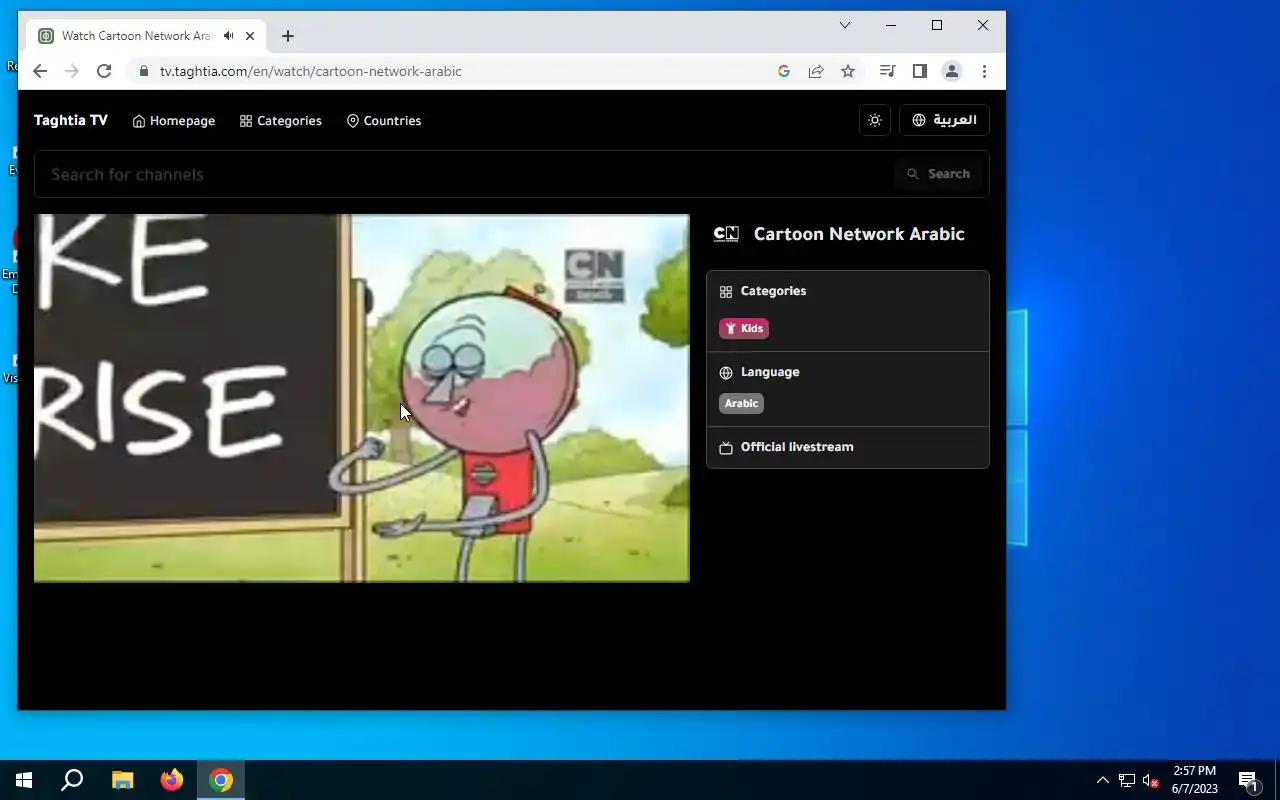This screenshot has width=1280, height=800.
Task: Open Chrome profile avatar
Action: (952, 71)
